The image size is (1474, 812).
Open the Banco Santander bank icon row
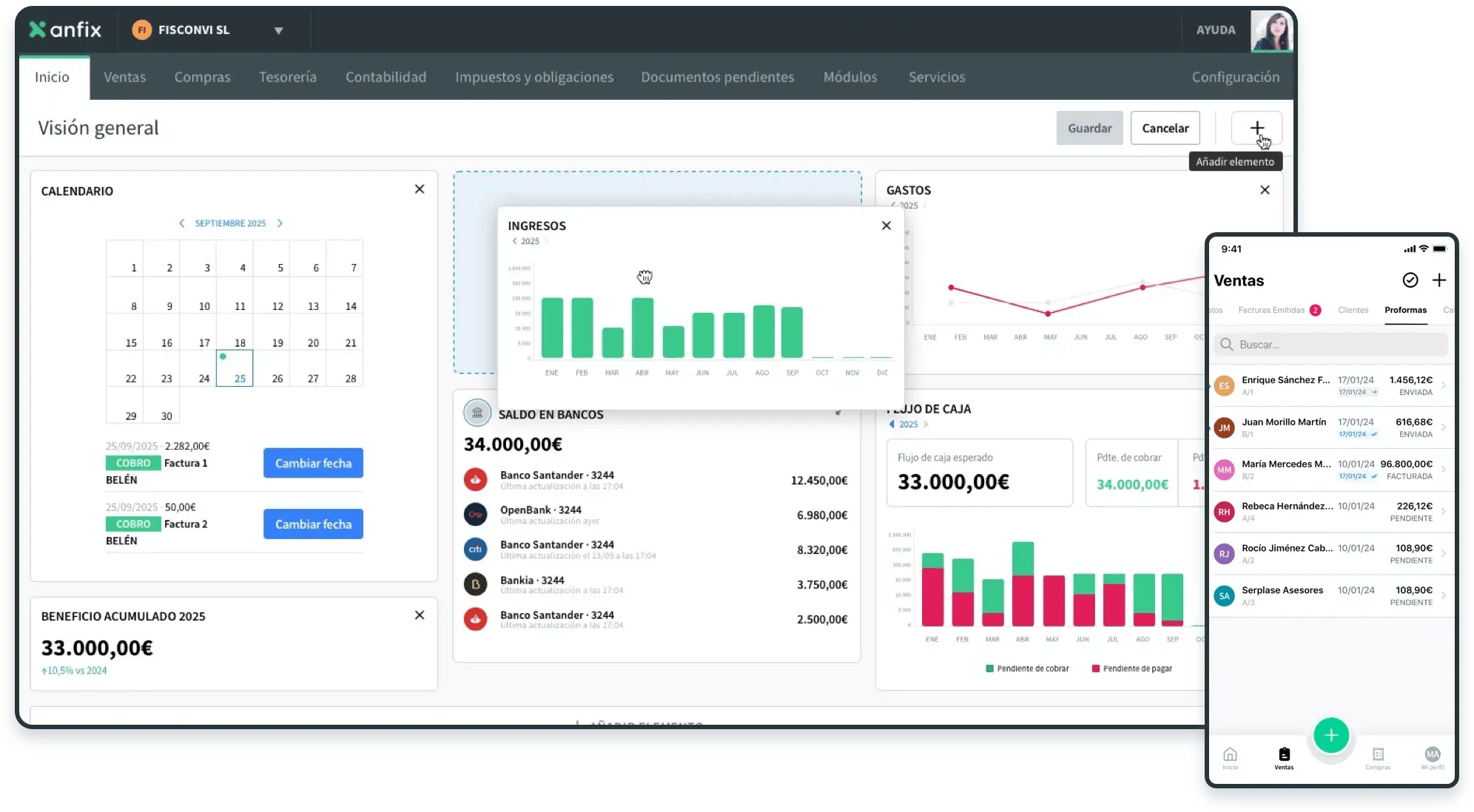coord(476,479)
